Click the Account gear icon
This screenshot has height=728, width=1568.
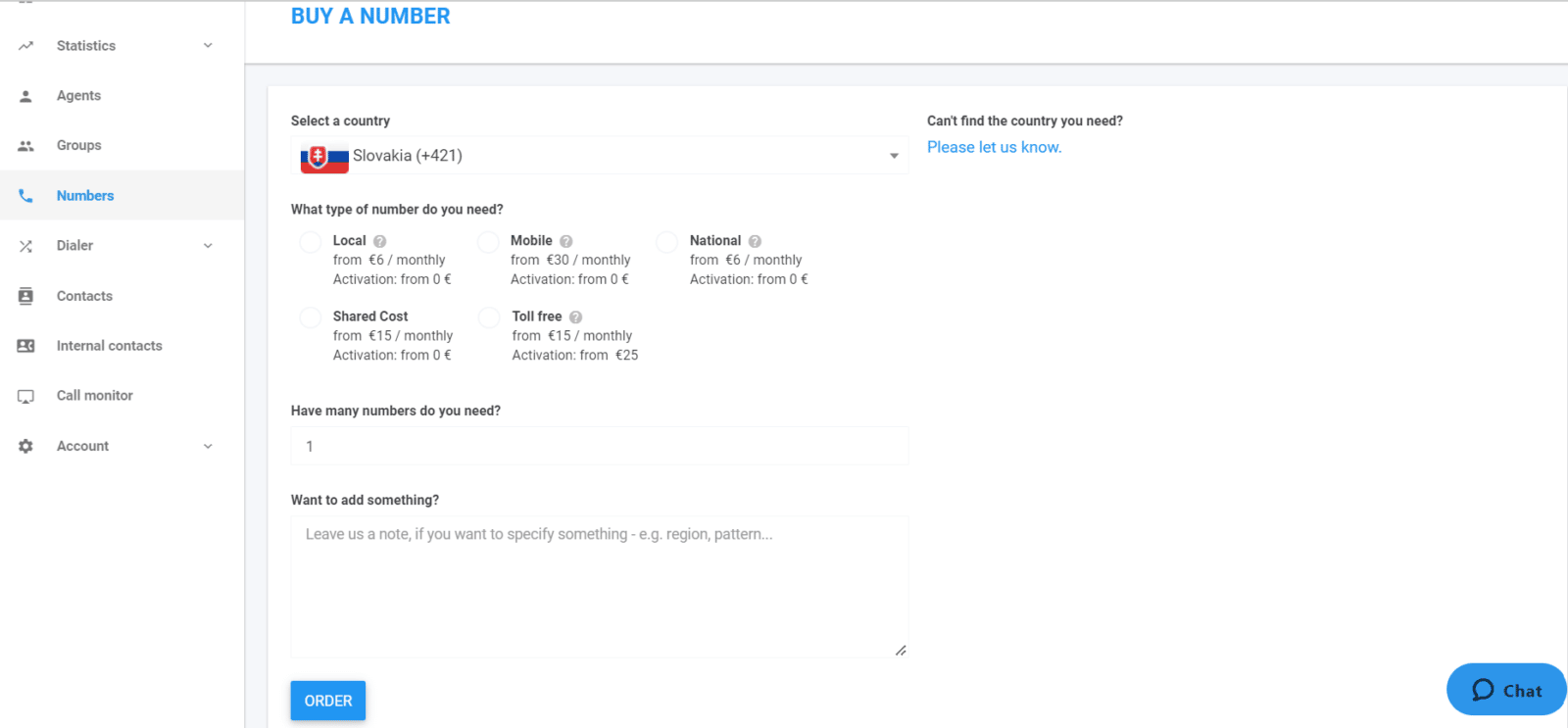[24, 445]
